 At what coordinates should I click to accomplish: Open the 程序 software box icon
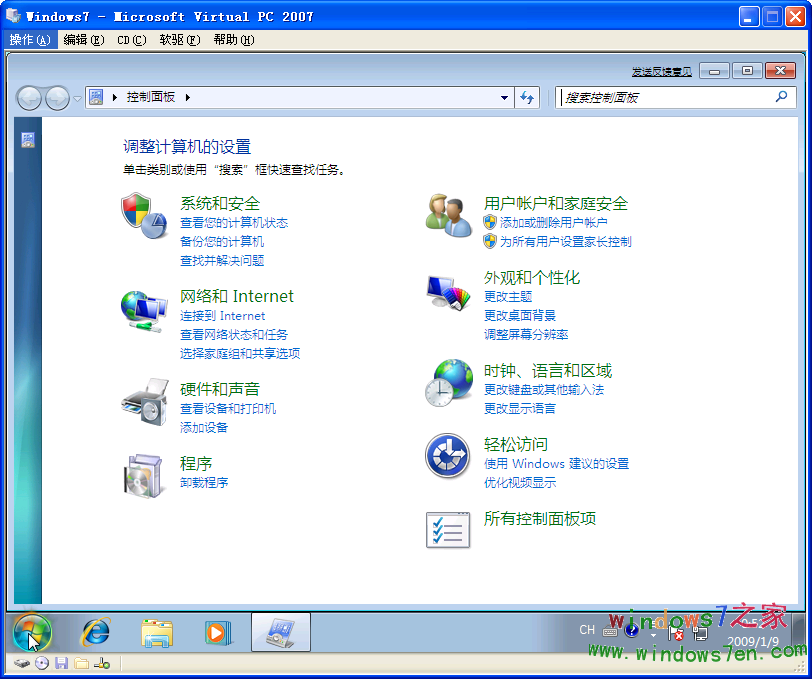tap(144, 475)
